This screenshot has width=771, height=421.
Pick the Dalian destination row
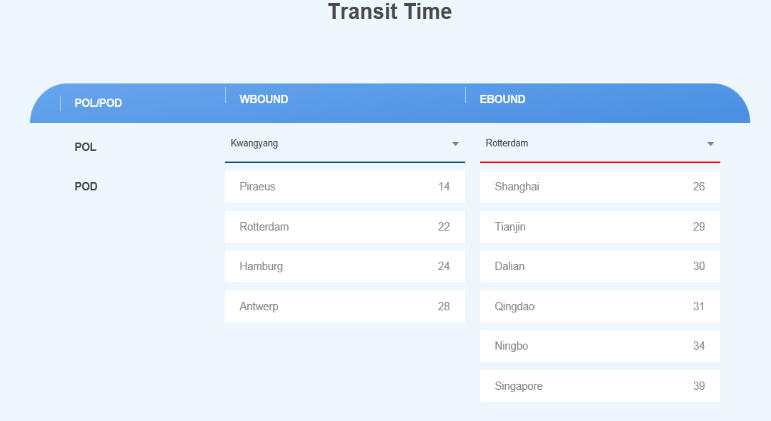600,267
